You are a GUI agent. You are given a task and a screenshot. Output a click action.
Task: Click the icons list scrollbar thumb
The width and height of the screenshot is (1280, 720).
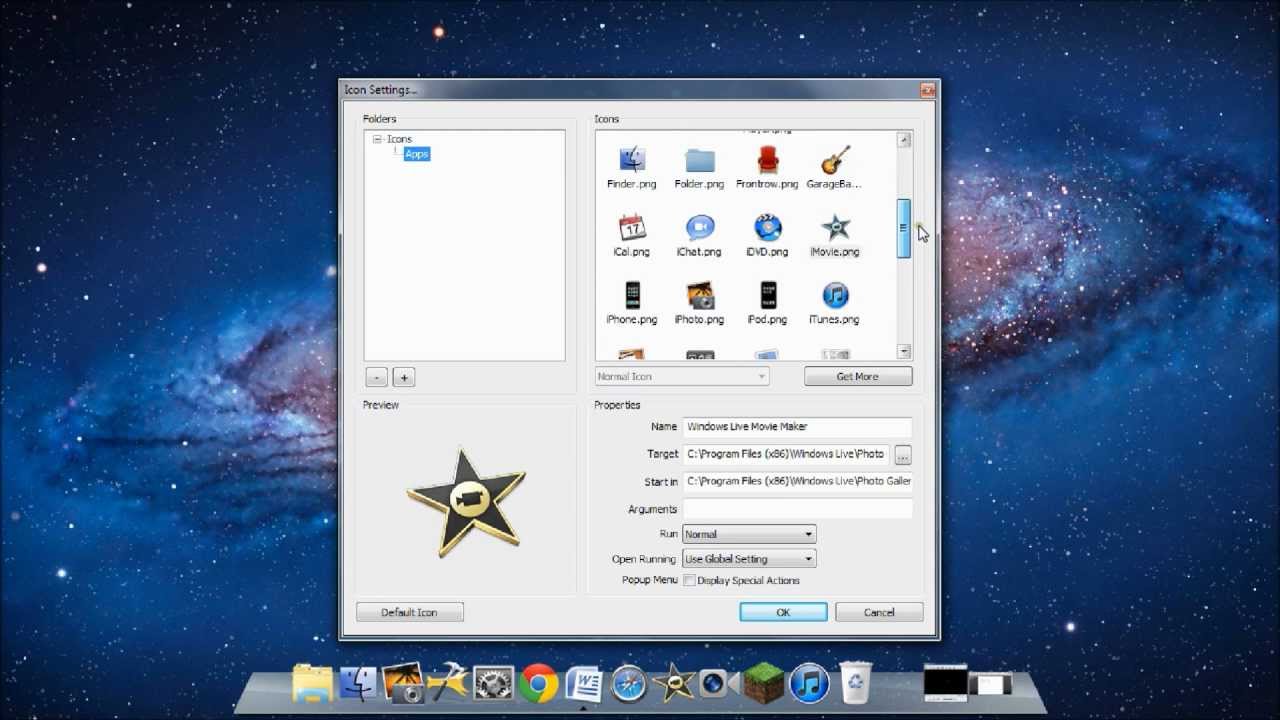(x=903, y=228)
